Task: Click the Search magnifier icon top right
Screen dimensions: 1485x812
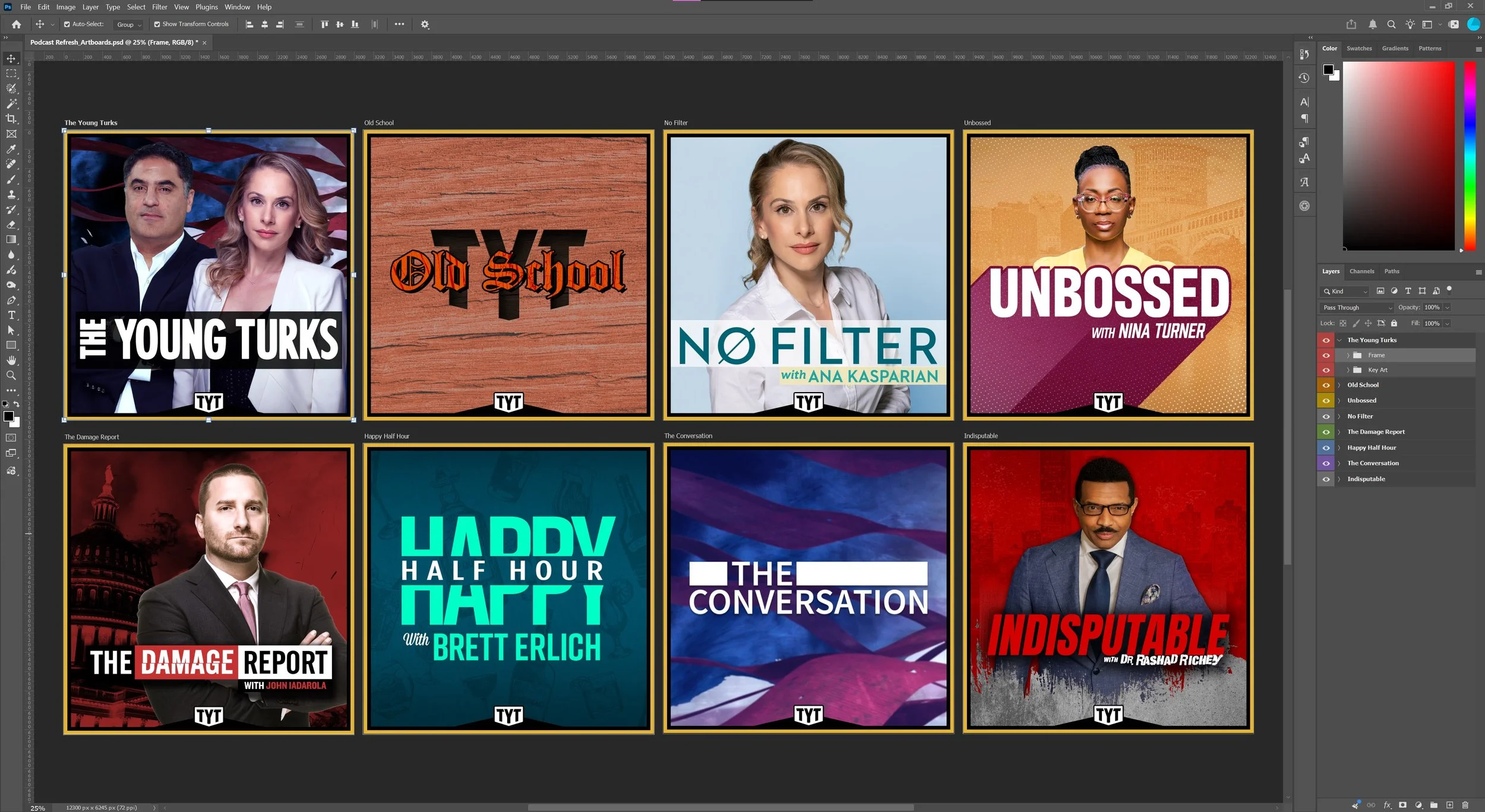Action: point(1391,24)
